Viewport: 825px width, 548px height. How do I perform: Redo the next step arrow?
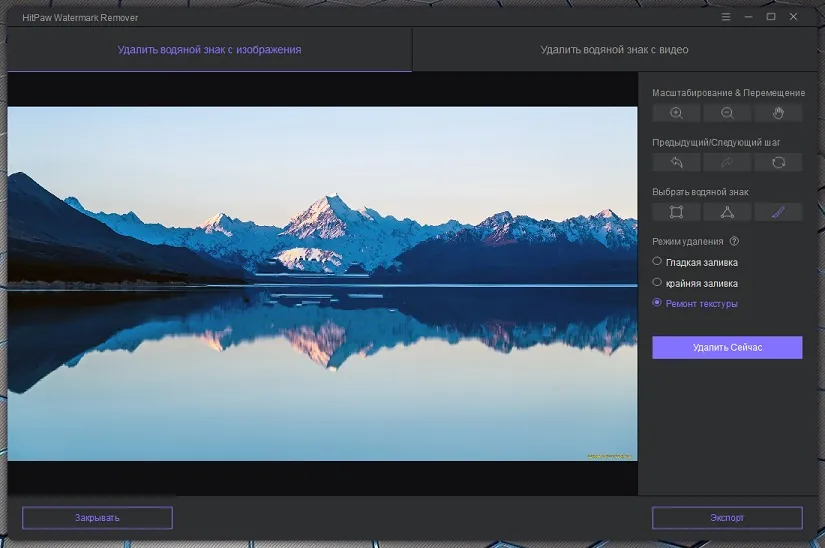(727, 163)
